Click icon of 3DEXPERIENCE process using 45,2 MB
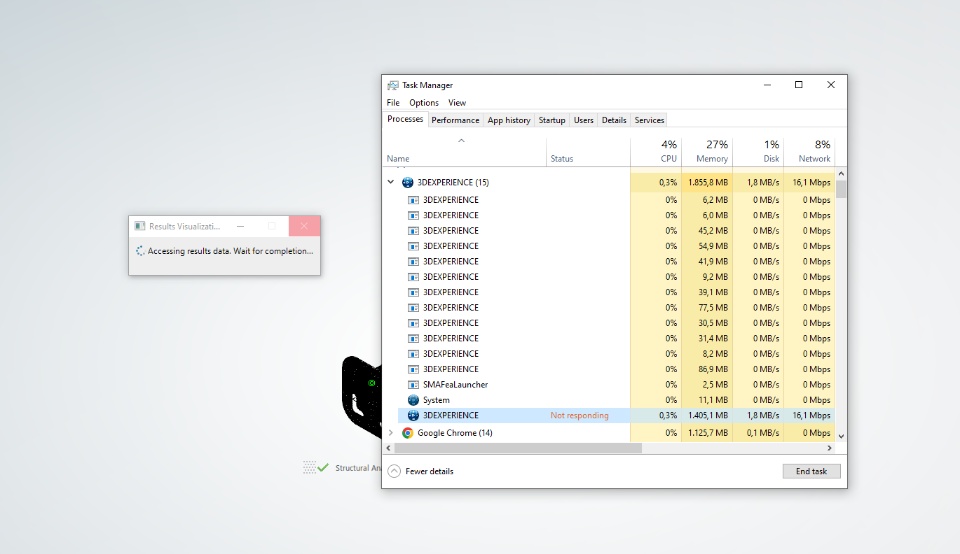The width and height of the screenshot is (960, 554). coord(413,230)
